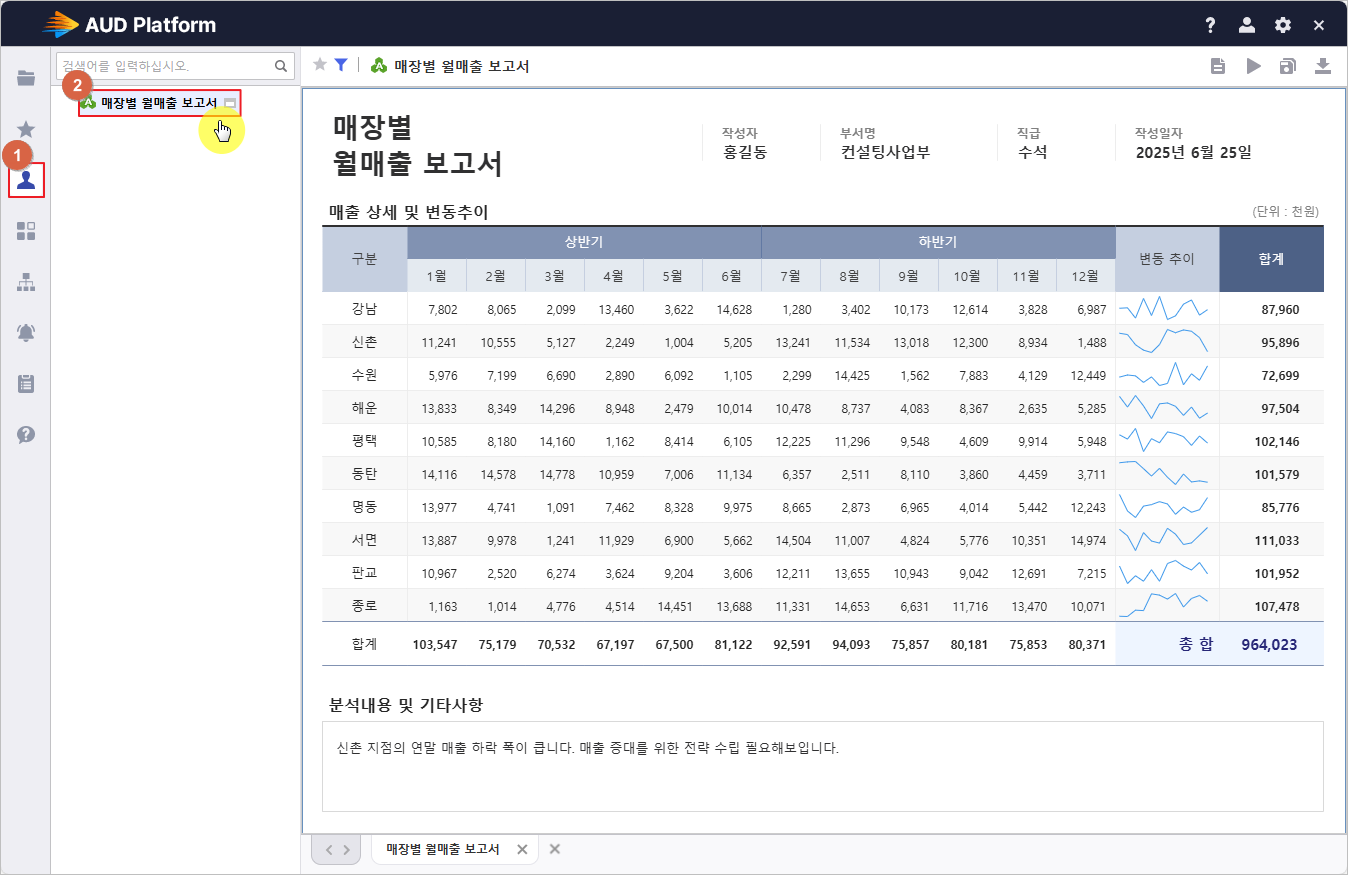This screenshot has width=1348, height=875.
Task: Switch to the 매장별 월매출 보고서 bottom tab
Action: (x=443, y=849)
